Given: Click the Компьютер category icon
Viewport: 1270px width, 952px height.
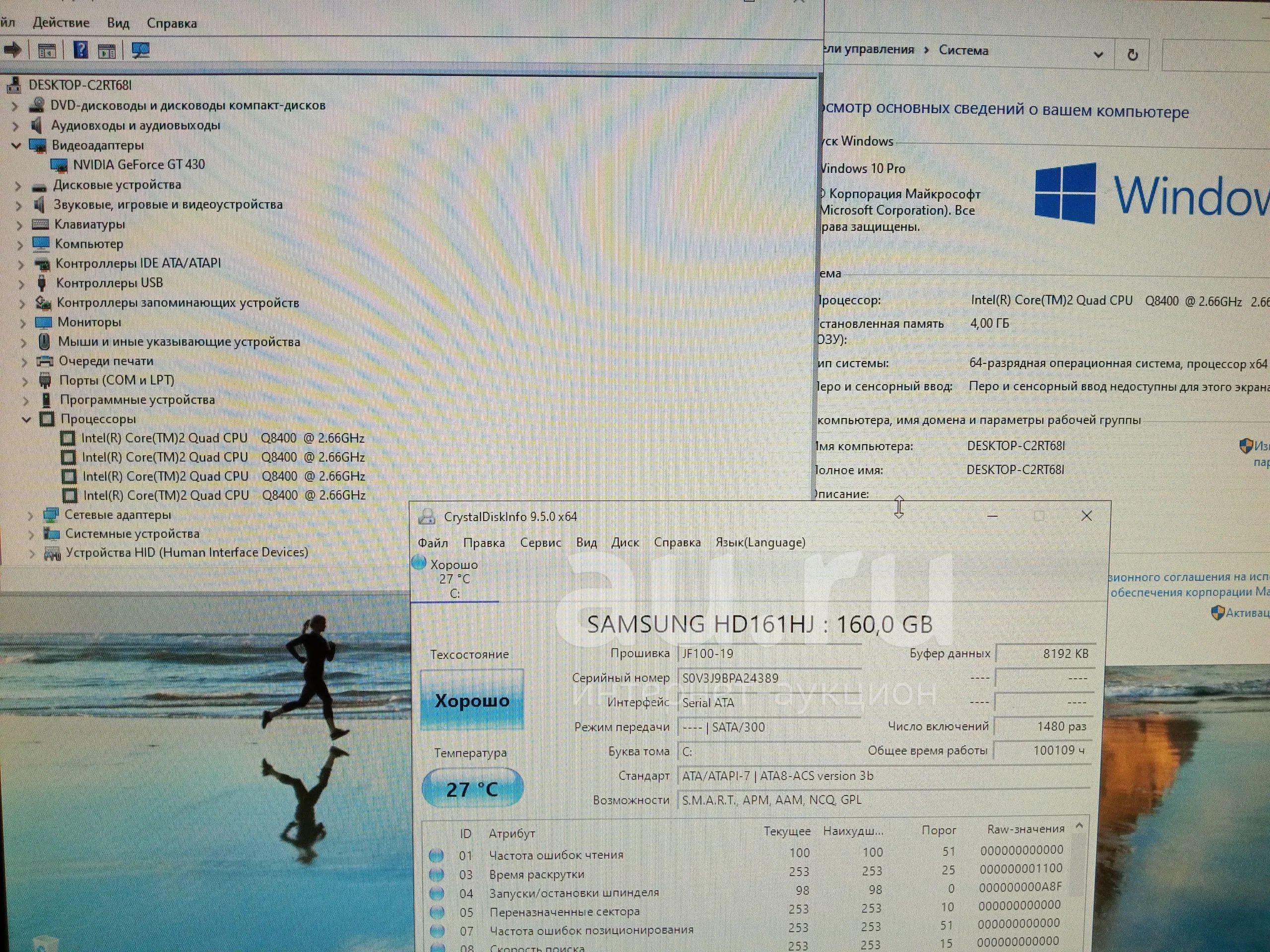Looking at the screenshot, I should click(x=41, y=243).
